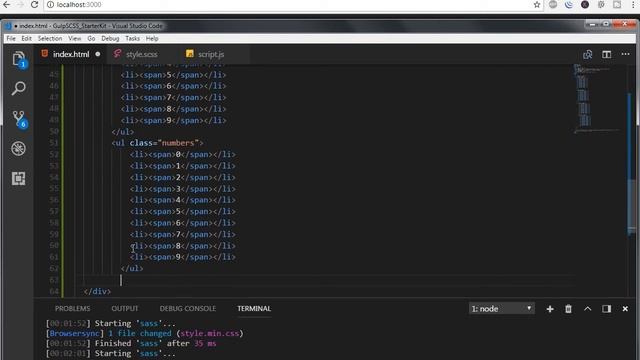Open the Explorer view in activity bar
Viewport: 640px width, 360px height.
(18, 60)
